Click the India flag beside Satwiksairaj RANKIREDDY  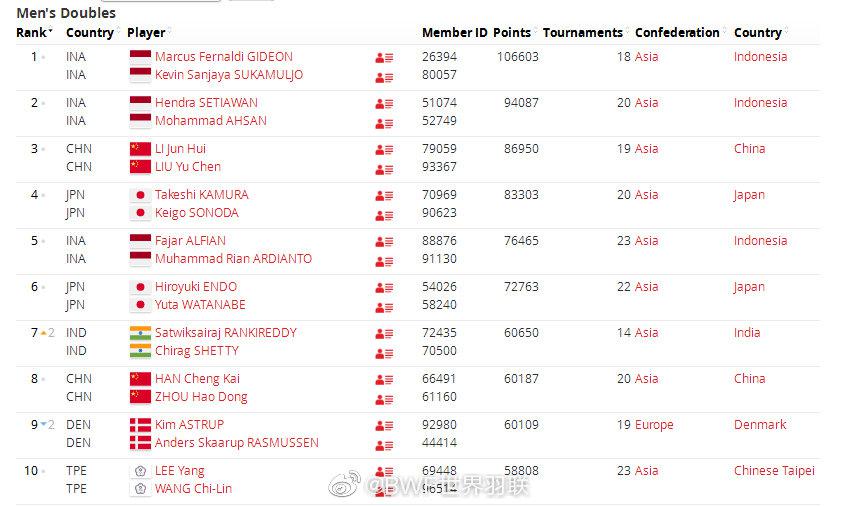[140, 333]
